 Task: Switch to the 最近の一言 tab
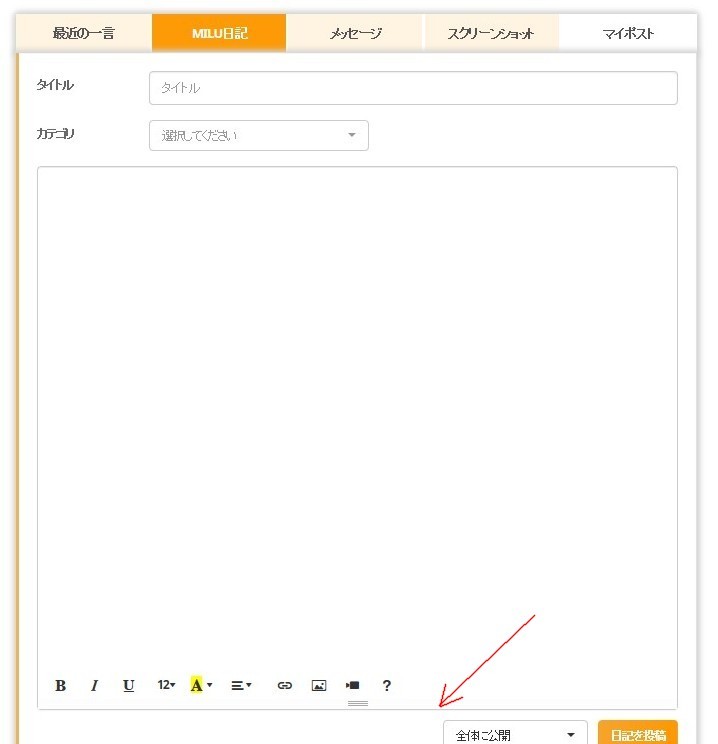point(84,34)
